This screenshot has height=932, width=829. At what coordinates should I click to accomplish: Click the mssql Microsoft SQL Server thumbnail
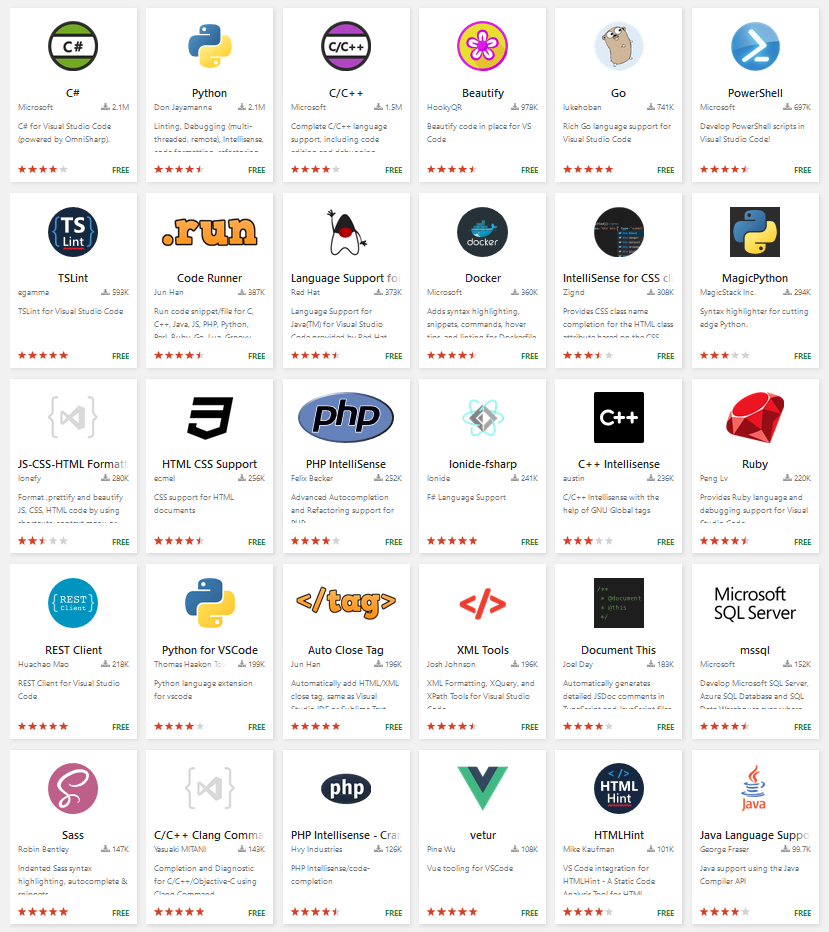click(x=755, y=603)
